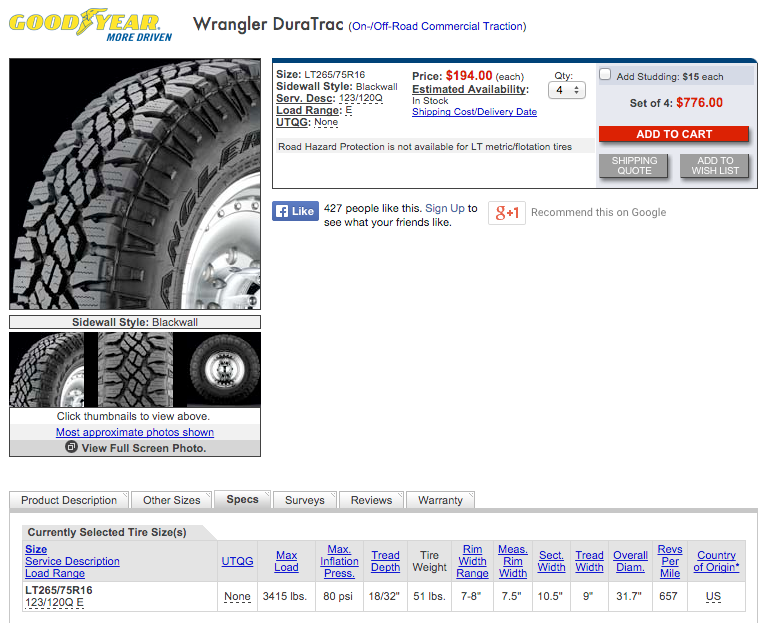Click the Facebook Like button
The height and width of the screenshot is (623, 783).
pyautogui.click(x=295, y=211)
